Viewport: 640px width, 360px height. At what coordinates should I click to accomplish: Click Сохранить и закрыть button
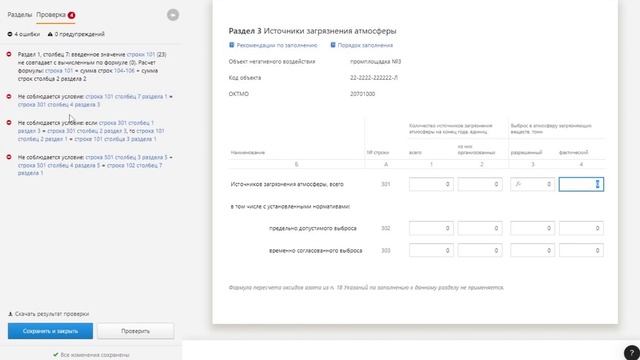[x=50, y=331]
